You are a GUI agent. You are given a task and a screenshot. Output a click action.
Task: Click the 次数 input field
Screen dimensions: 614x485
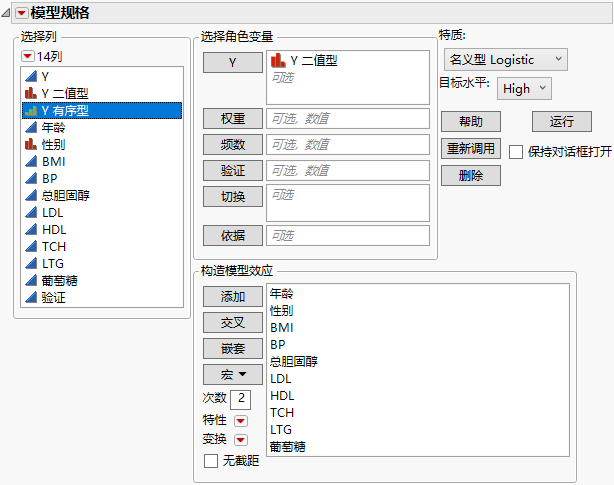pyautogui.click(x=240, y=400)
